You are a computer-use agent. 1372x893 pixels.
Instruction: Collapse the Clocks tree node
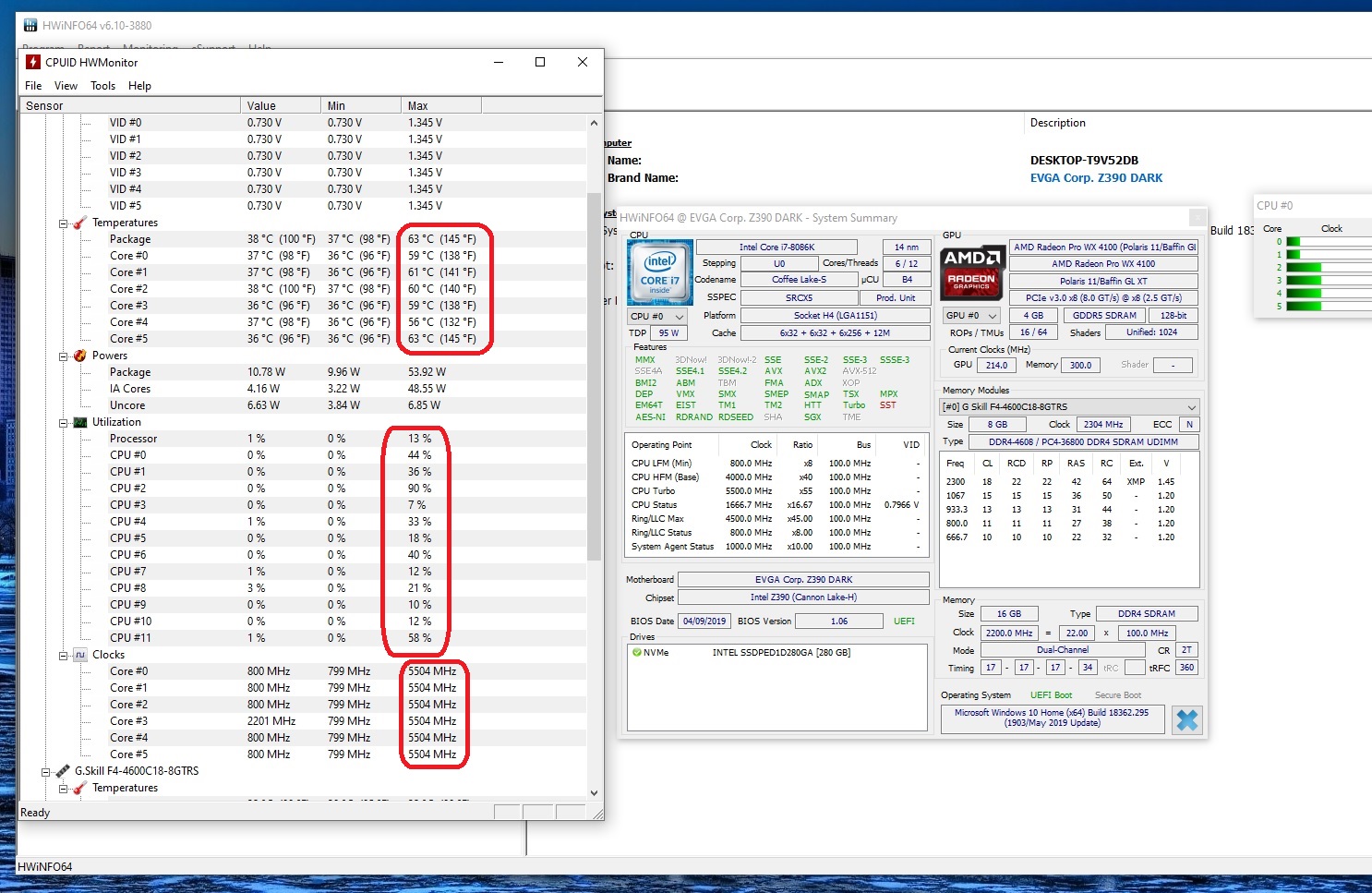click(x=64, y=656)
